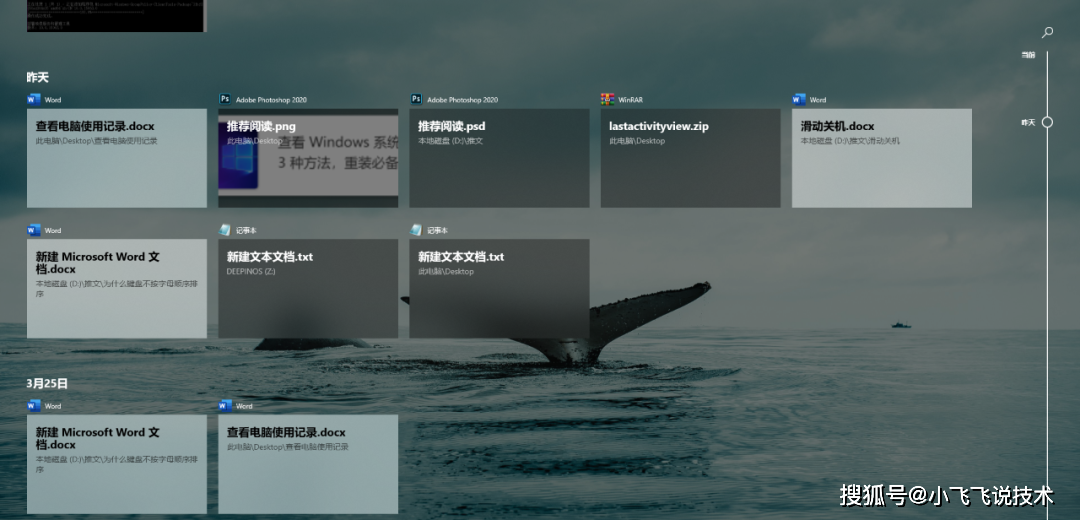The image size is (1080, 520).
Task: Click Word icon above 滑动关机.docx card
Action: [x=799, y=99]
